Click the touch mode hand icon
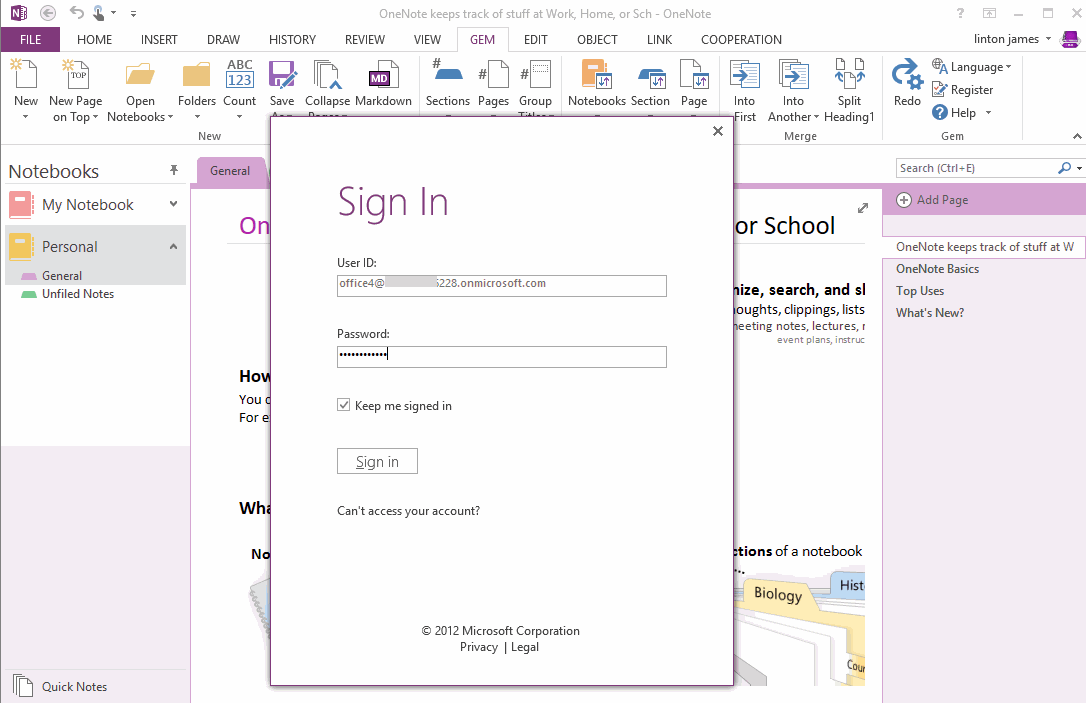Viewport: 1086px width, 703px height. tap(99, 12)
